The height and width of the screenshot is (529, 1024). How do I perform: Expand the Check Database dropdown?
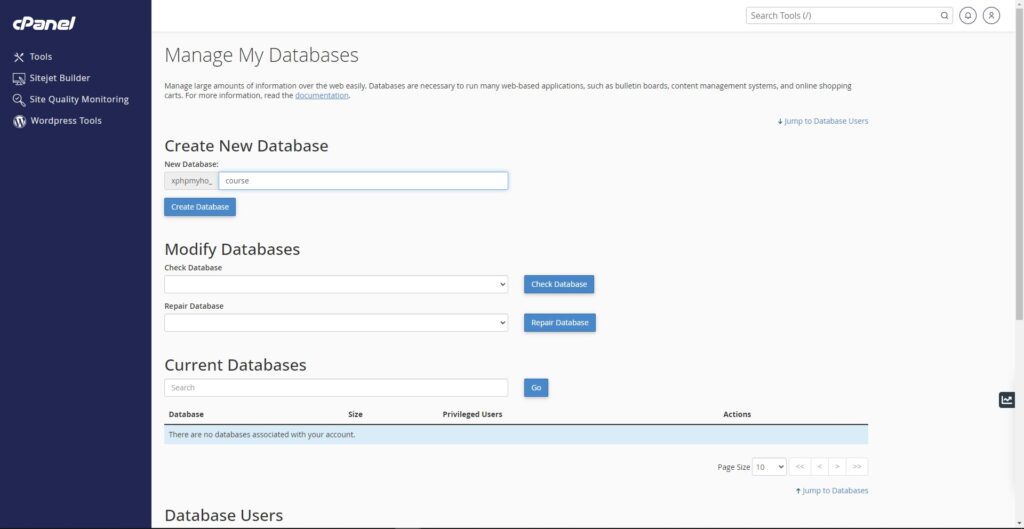coord(336,284)
